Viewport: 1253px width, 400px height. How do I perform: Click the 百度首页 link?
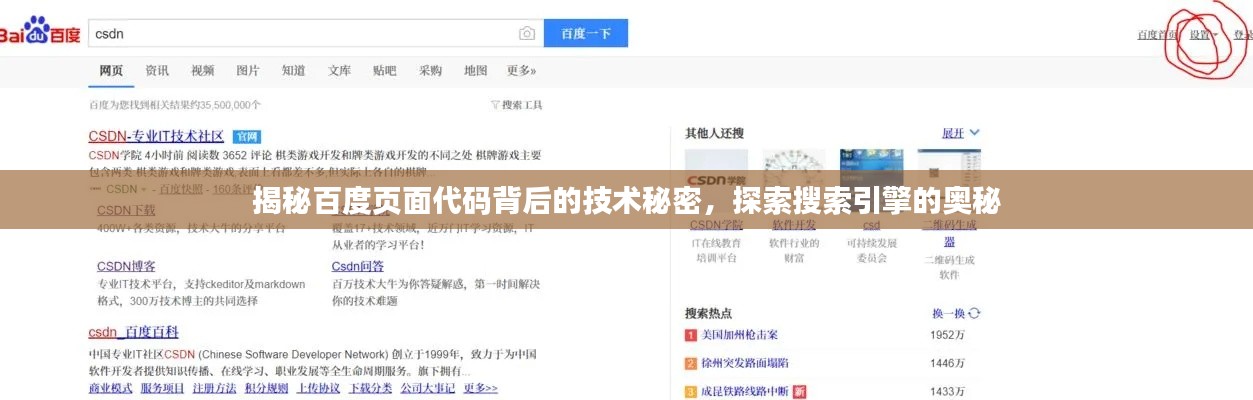[1156, 34]
